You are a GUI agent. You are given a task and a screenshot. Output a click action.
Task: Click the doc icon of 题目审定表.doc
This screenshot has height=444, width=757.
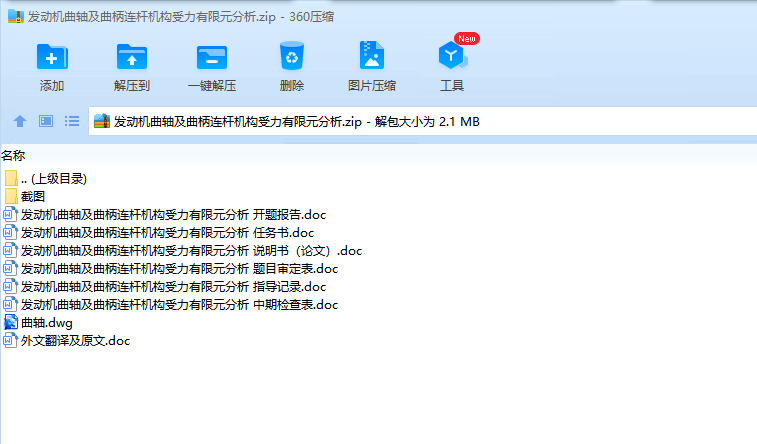10,268
